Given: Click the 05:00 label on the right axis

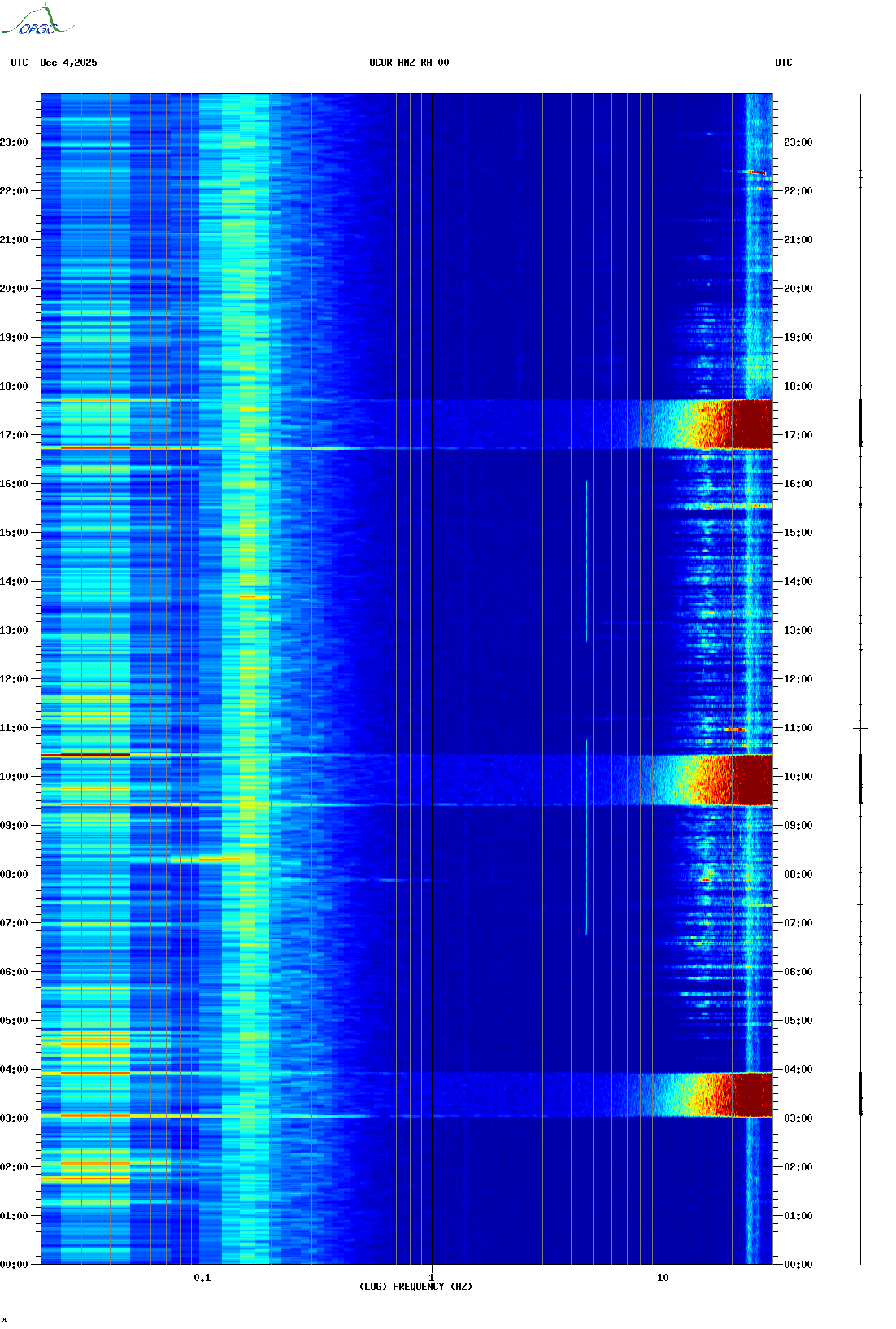Looking at the screenshot, I should pos(798,1021).
